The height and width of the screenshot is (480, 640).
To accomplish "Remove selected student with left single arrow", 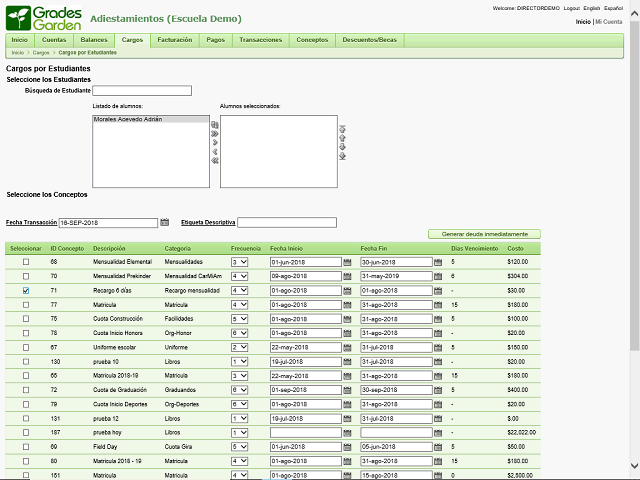I will point(215,152).
